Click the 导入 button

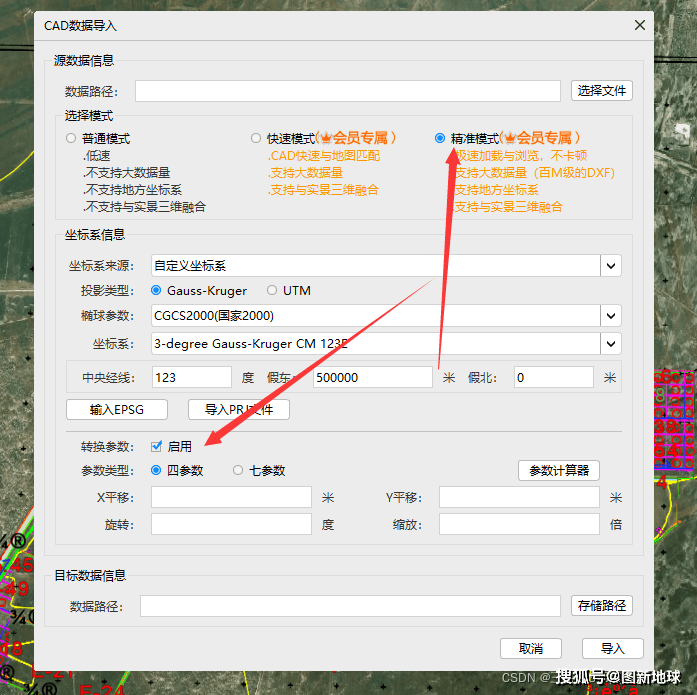[612, 649]
